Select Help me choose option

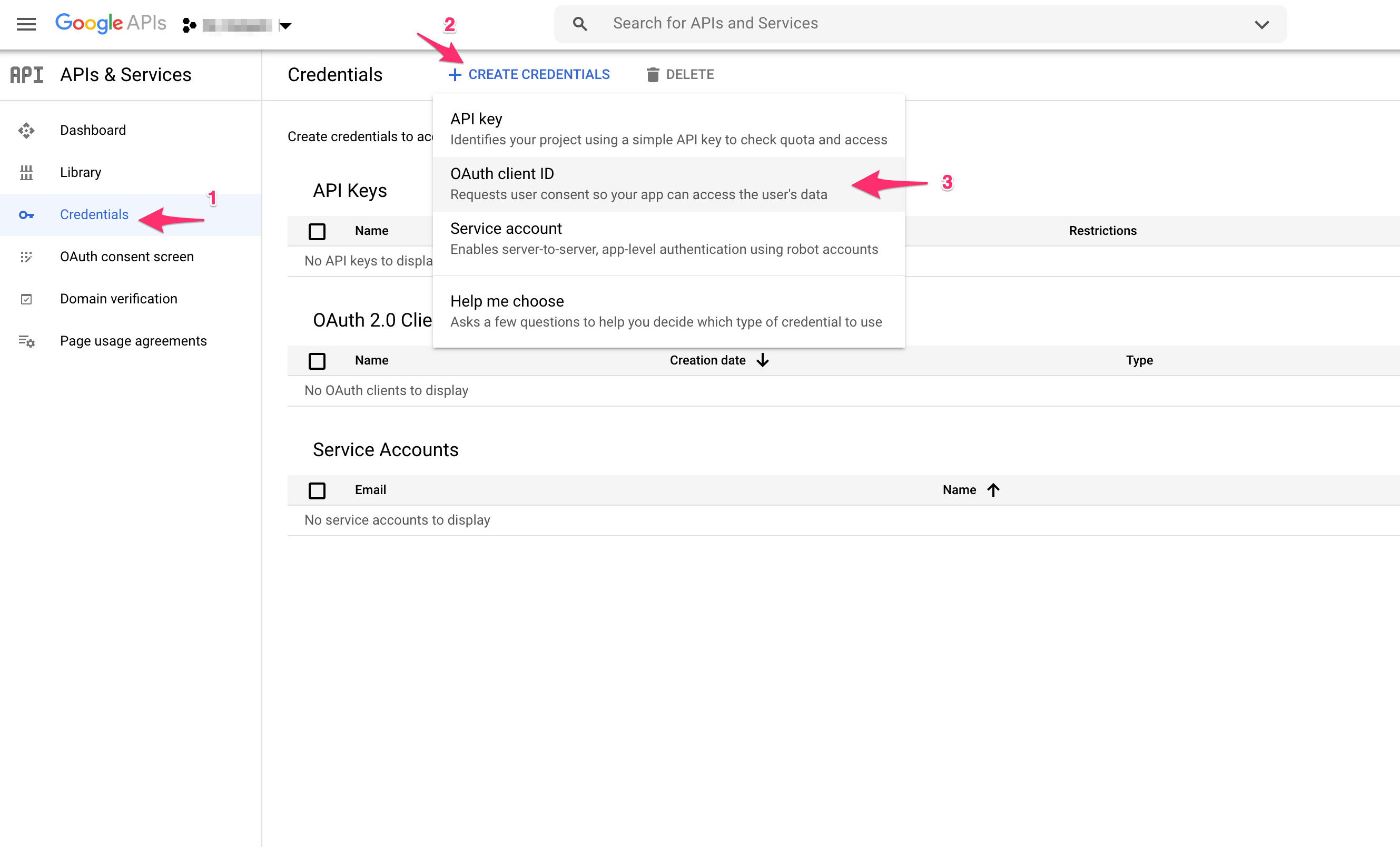[668, 311]
